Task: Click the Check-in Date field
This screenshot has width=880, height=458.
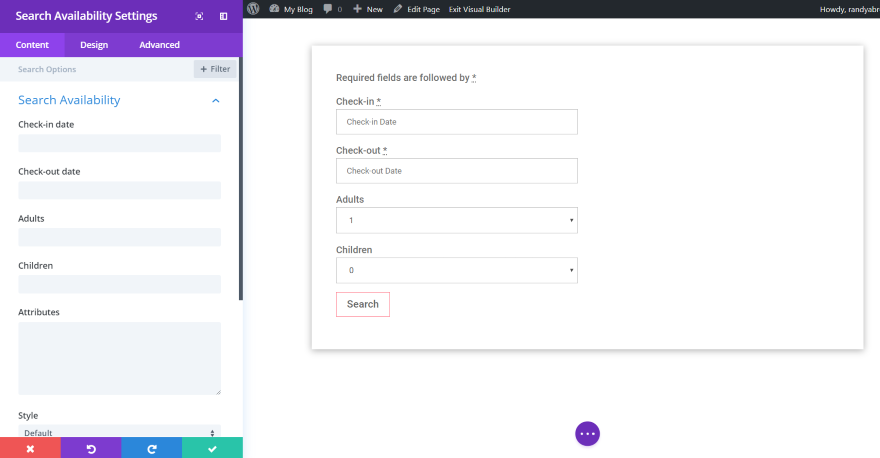Action: [x=457, y=122]
